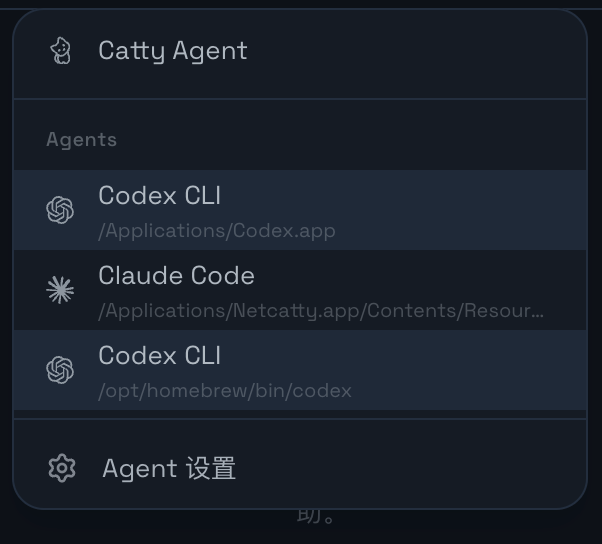Viewport: 602px width, 544px height.
Task: Click empty space right of Claude Code title
Action: (x=420, y=276)
